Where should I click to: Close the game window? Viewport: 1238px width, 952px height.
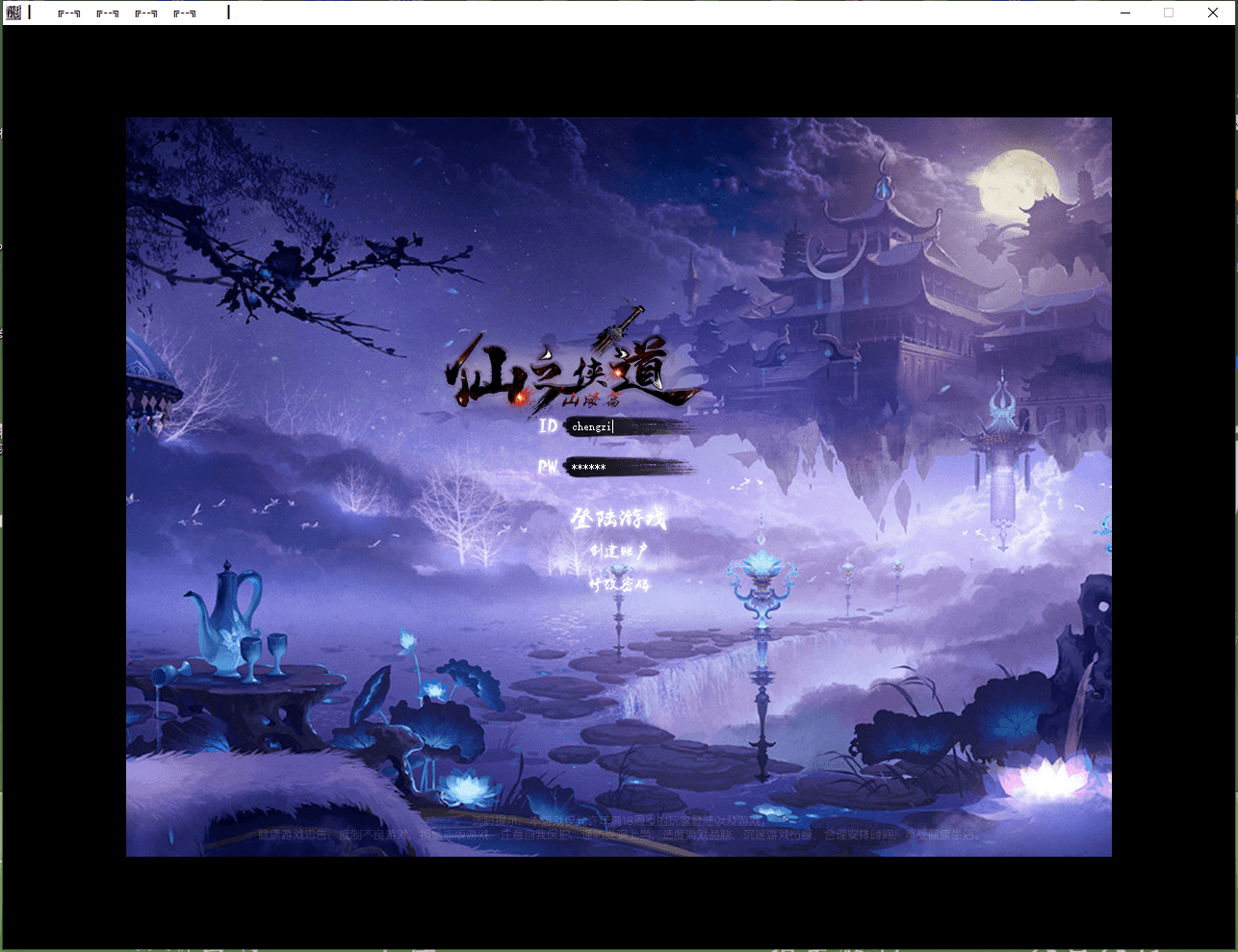[1213, 13]
